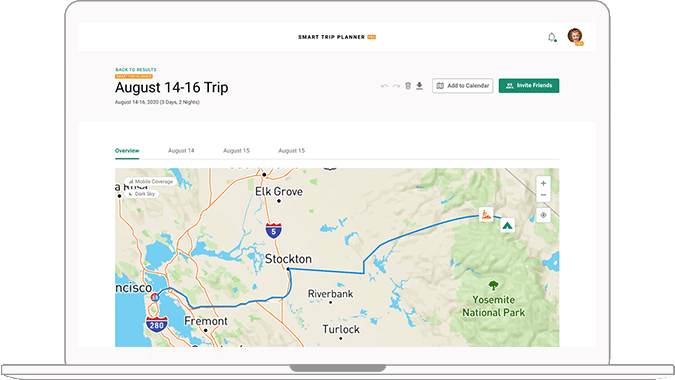Recenter map with location target icon
The image size is (675, 380).
[543, 215]
